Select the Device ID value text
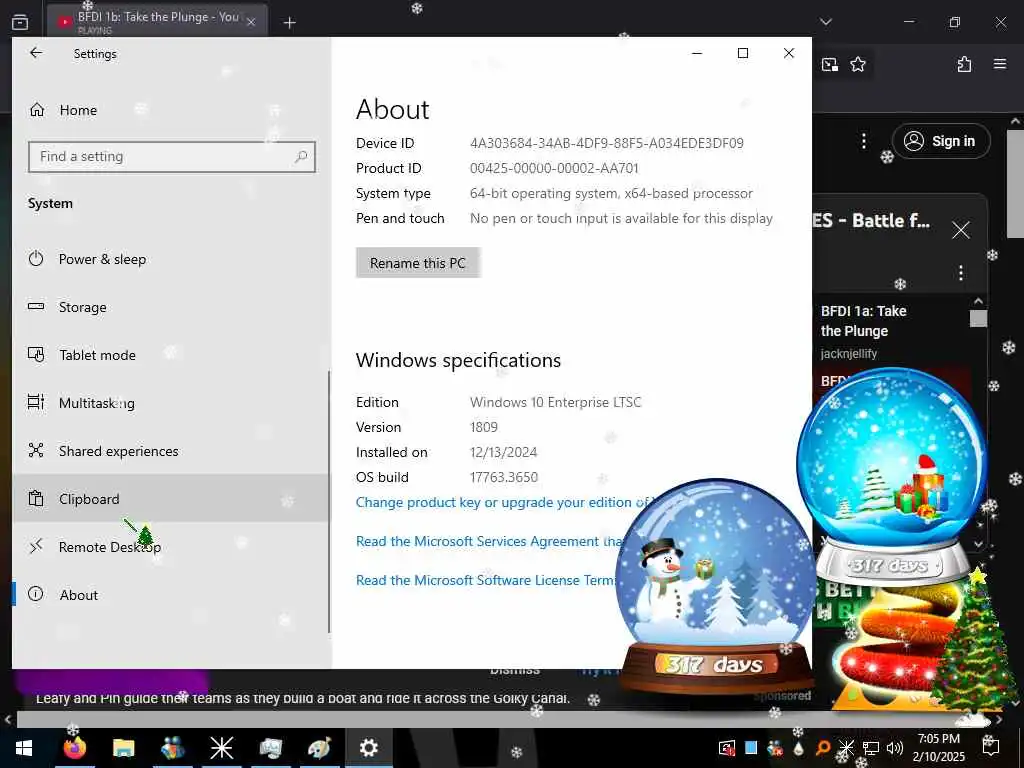 click(607, 143)
